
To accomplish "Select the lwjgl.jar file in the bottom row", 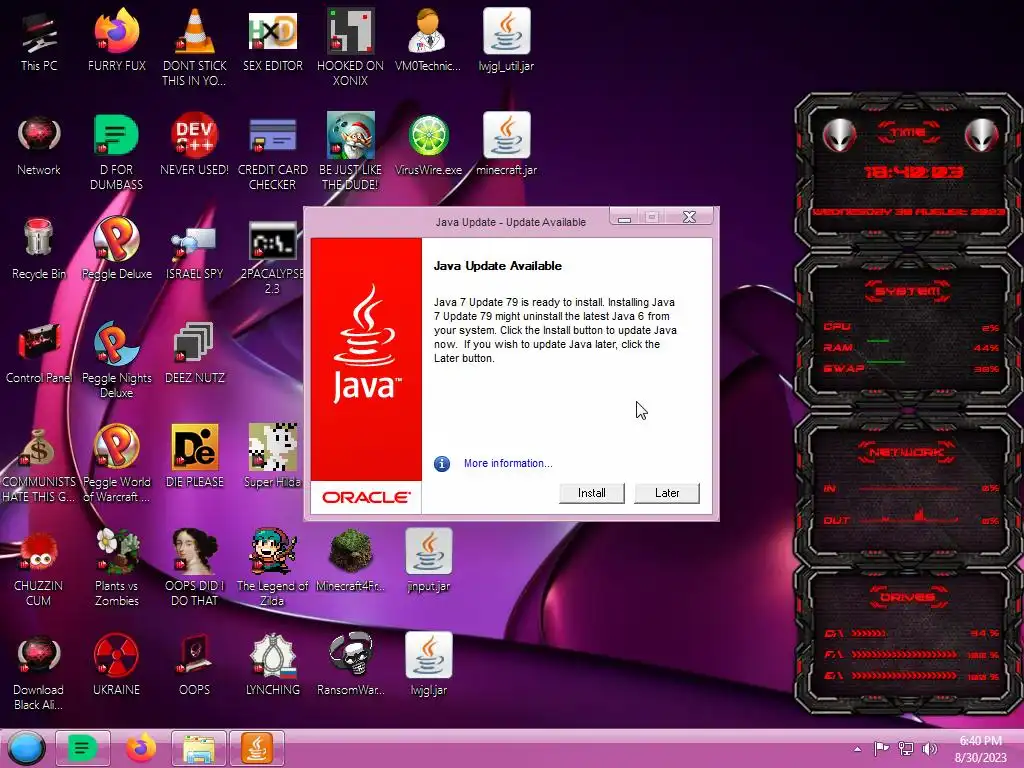I will tap(428, 665).
